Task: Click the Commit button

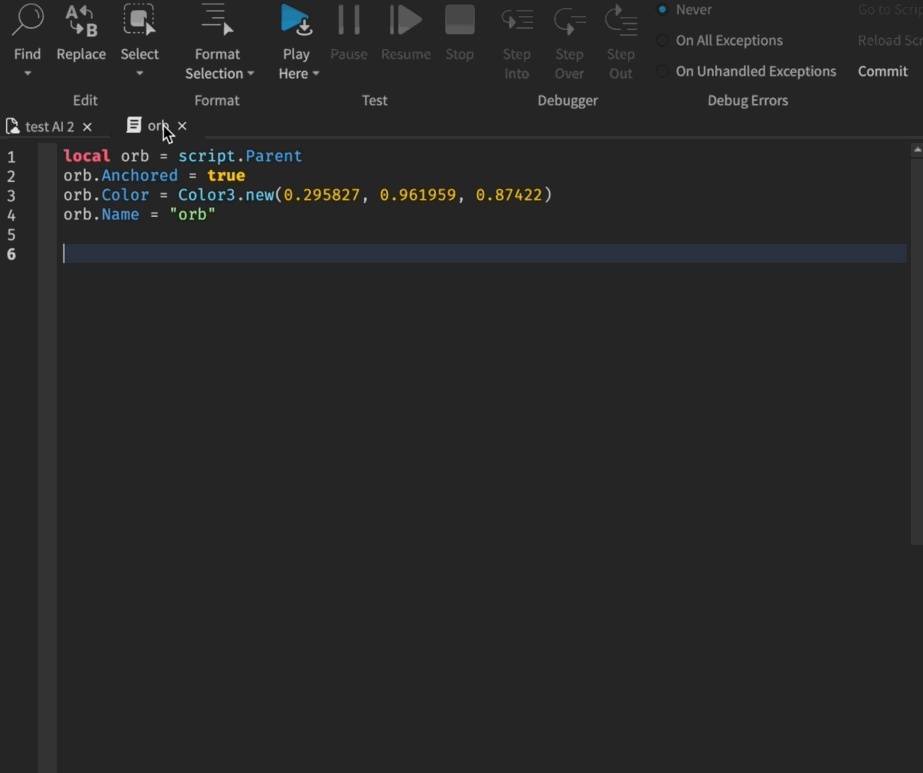Action: click(x=882, y=72)
